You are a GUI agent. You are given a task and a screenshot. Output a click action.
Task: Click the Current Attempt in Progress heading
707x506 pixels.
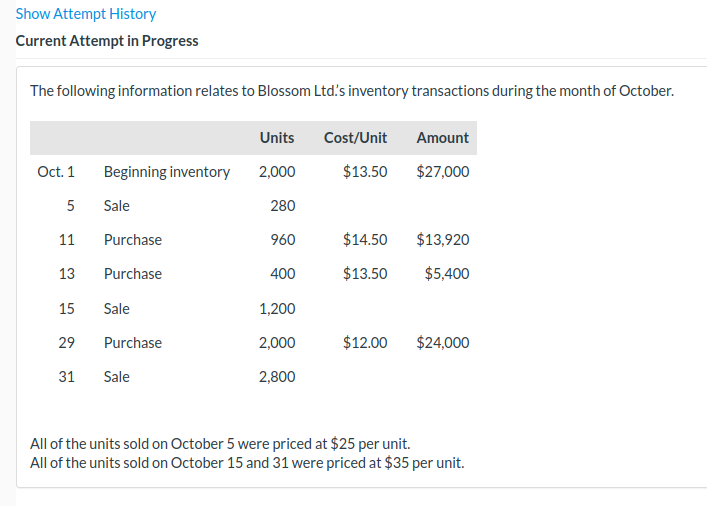107,41
